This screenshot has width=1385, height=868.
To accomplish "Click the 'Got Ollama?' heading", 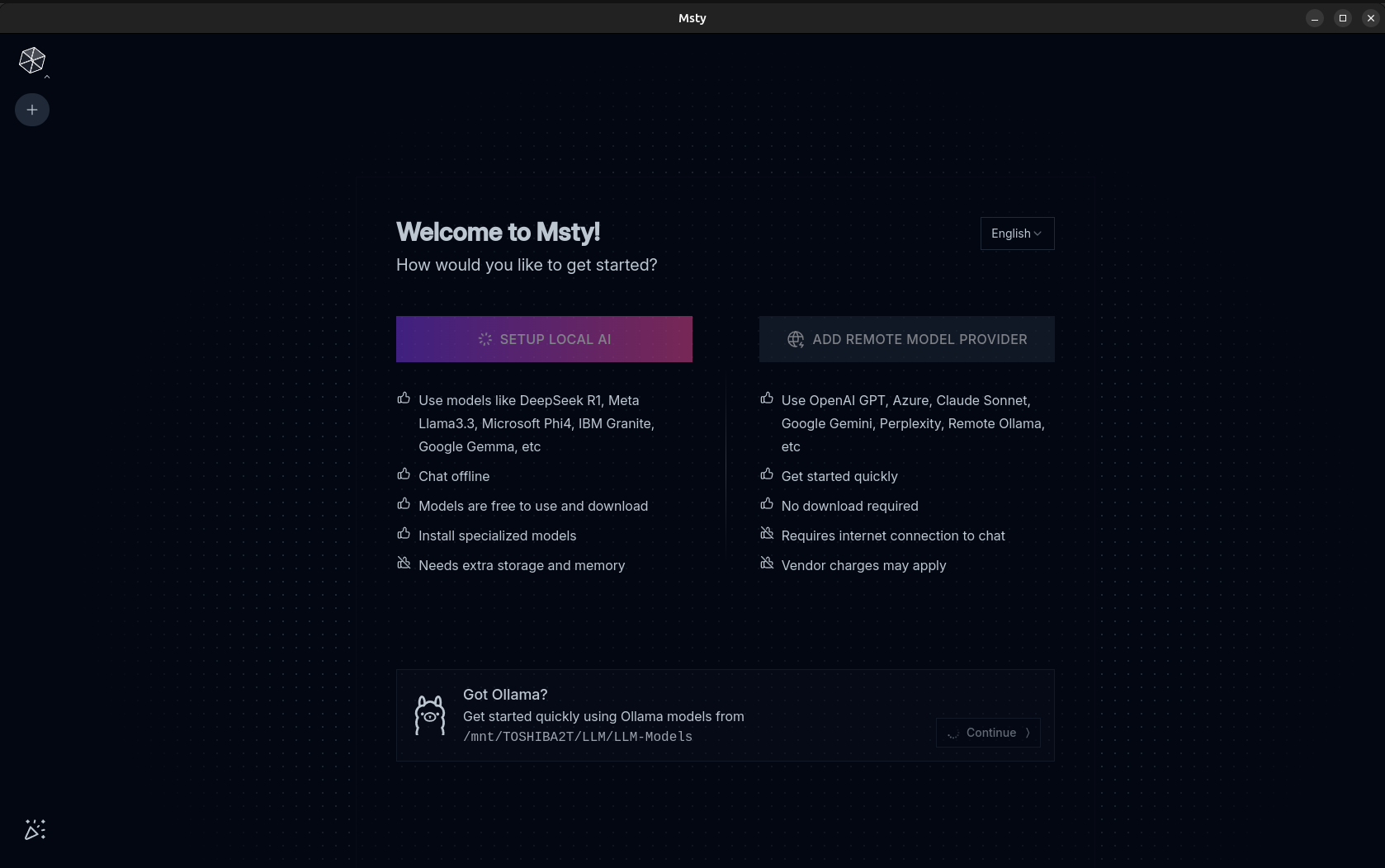I will point(505,695).
